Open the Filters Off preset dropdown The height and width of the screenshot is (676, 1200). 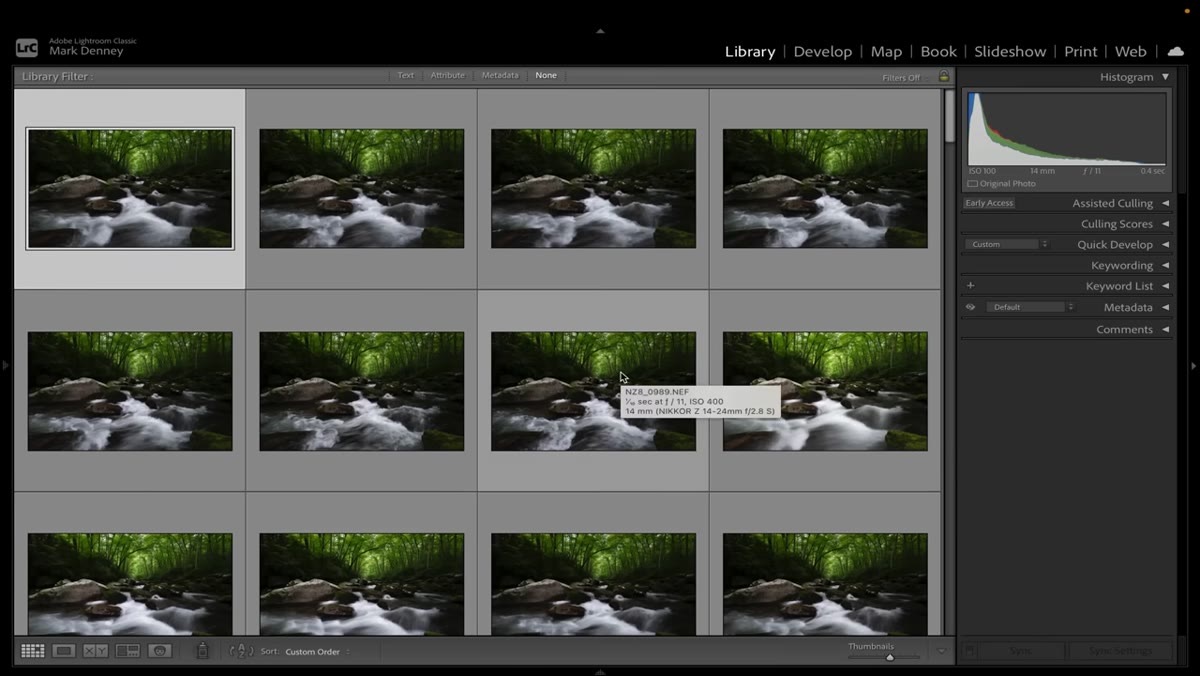(x=904, y=78)
